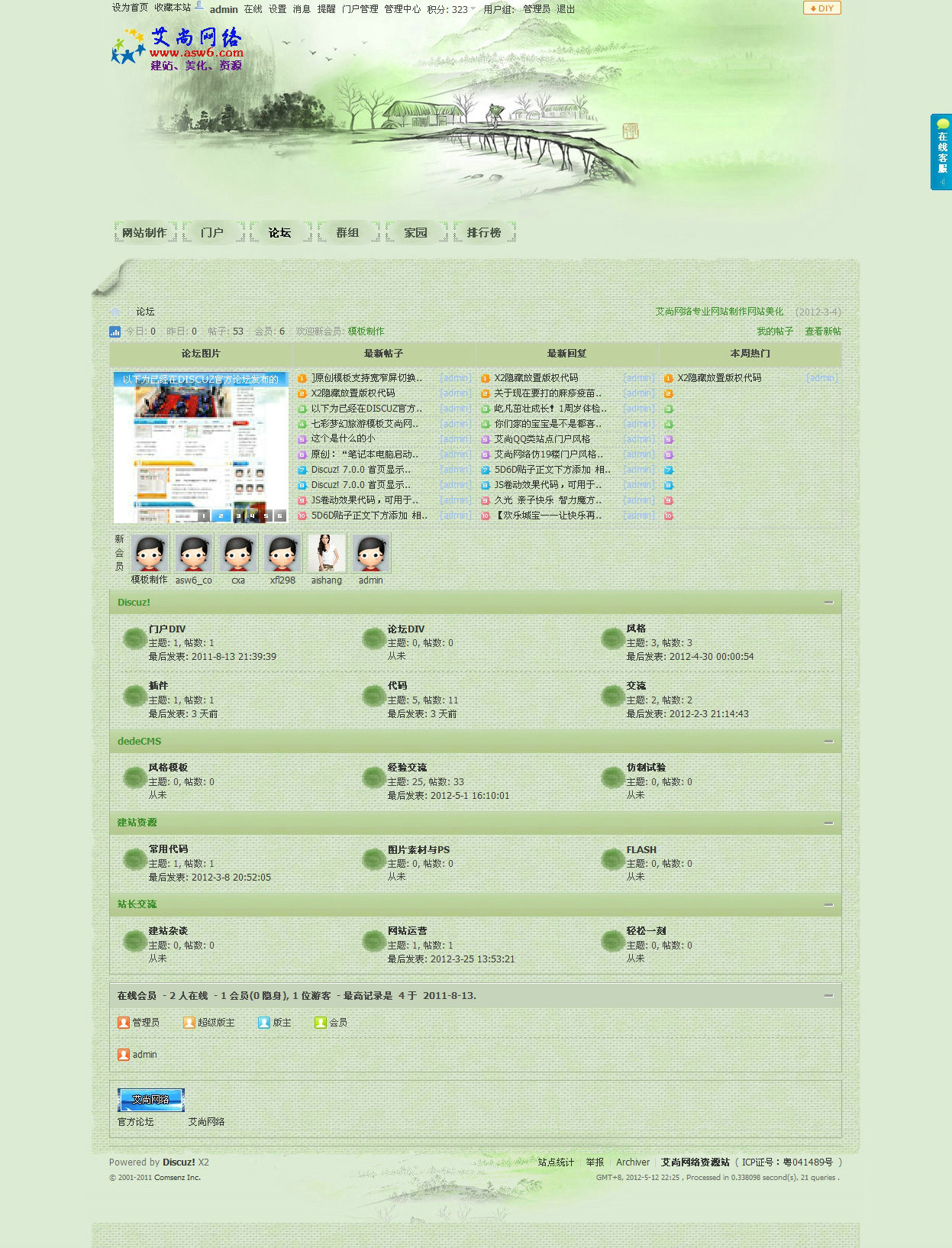Click the 管理员 legend icon

124,1023
